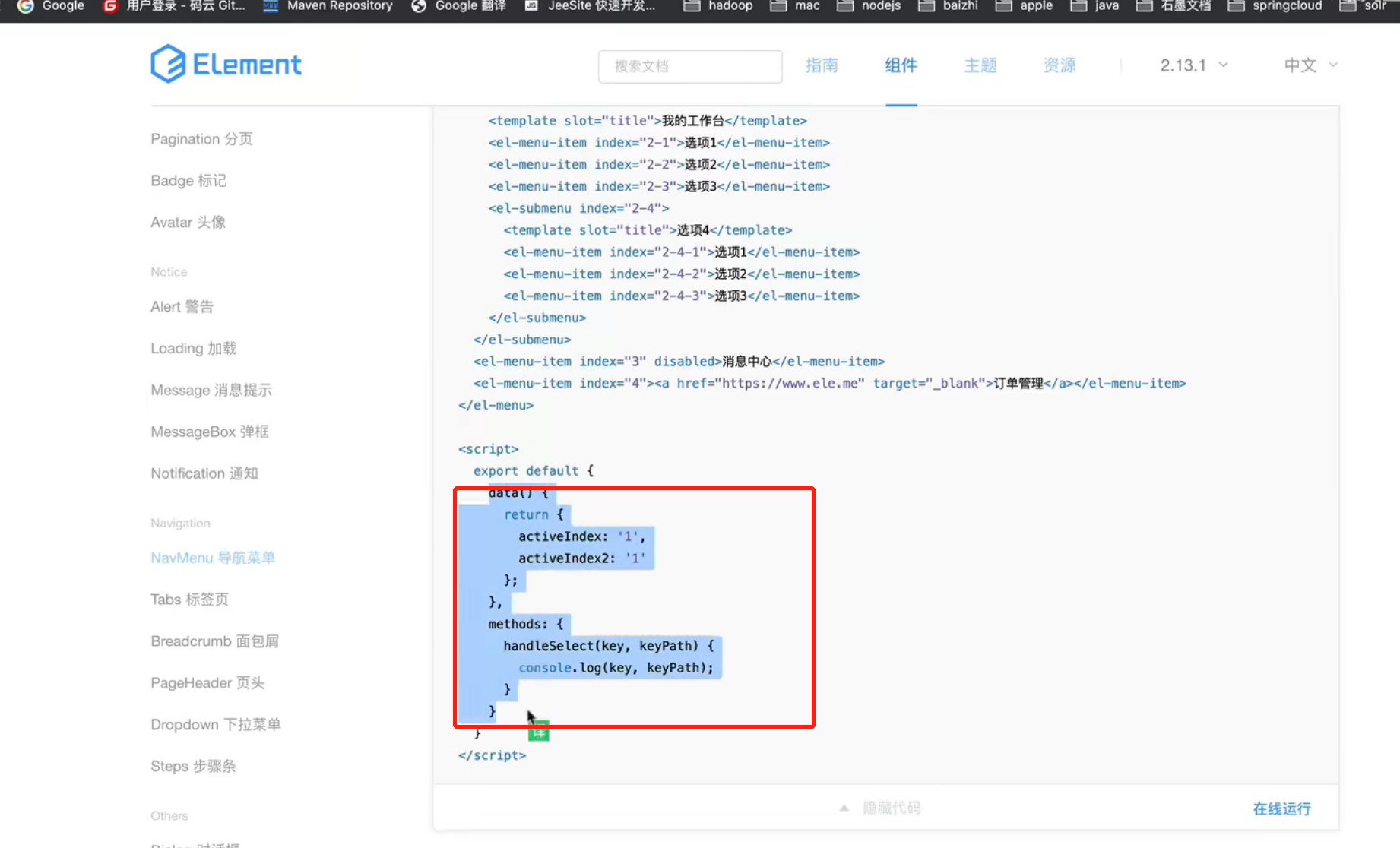The width and height of the screenshot is (1400, 848).
Task: Click the 'methods: {' code line
Action: pos(526,624)
